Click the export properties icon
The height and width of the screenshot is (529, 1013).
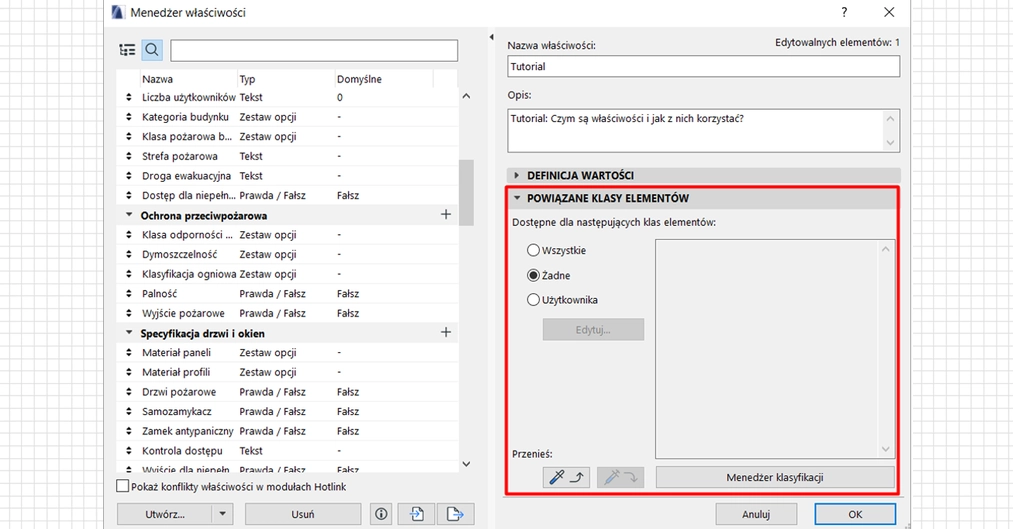[x=455, y=514]
